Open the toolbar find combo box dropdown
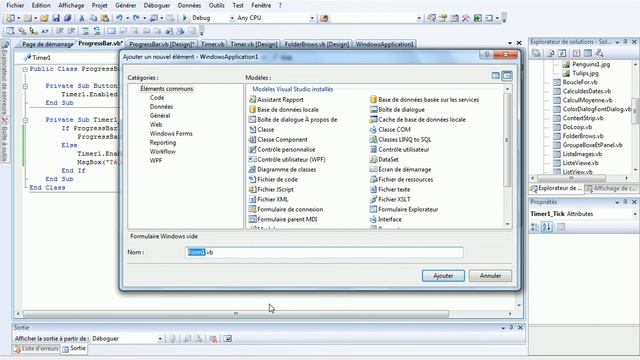Screen dimensions: 640x360 (418, 18)
